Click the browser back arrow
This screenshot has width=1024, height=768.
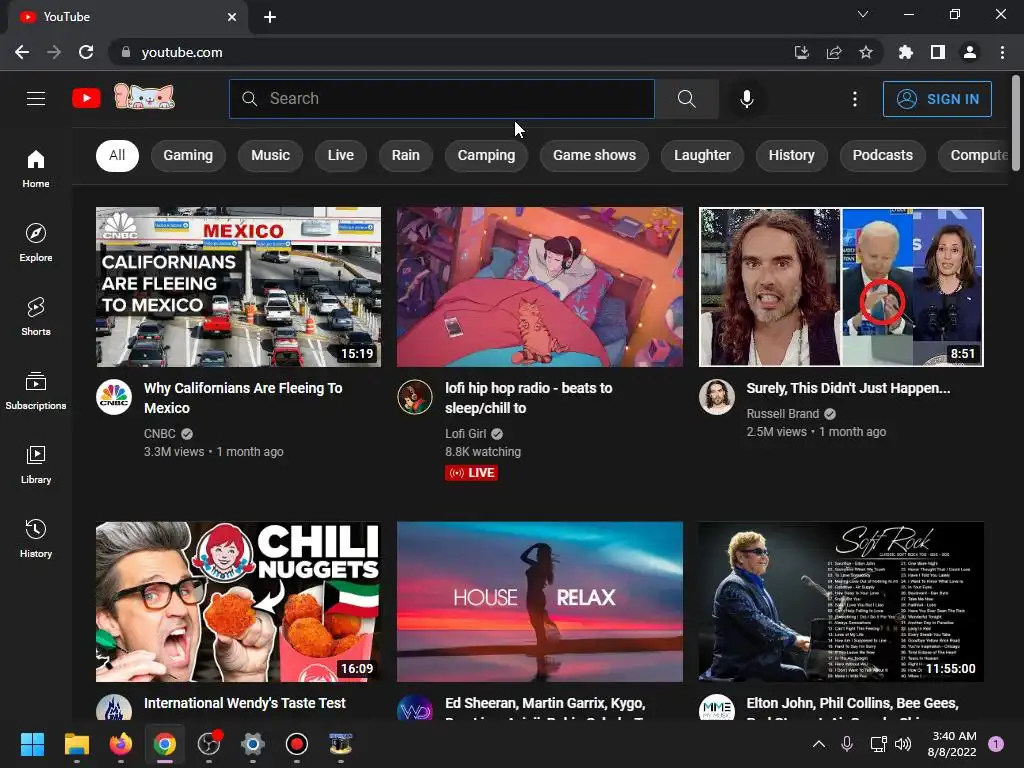[x=22, y=52]
